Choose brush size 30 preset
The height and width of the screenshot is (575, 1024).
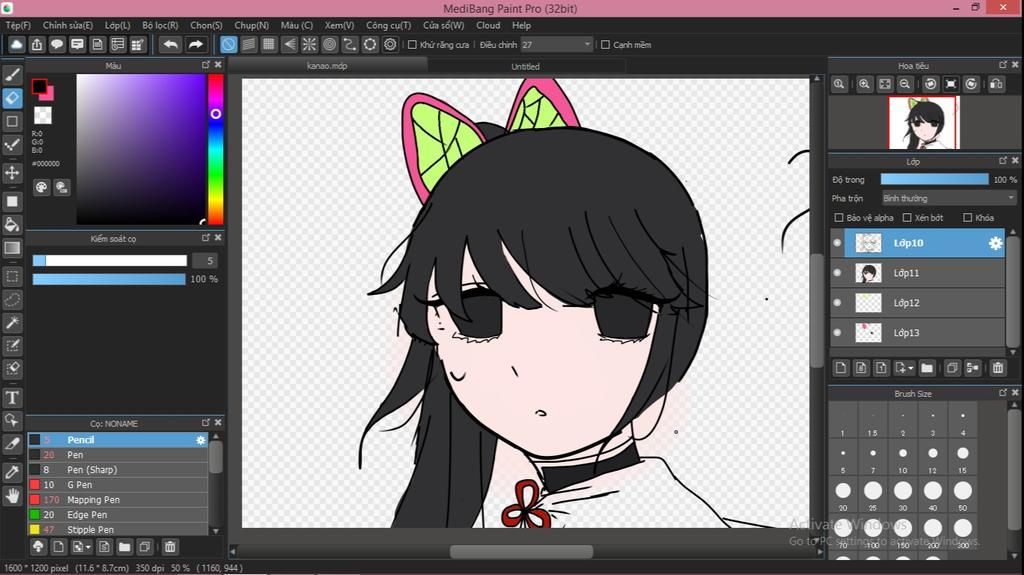903,495
